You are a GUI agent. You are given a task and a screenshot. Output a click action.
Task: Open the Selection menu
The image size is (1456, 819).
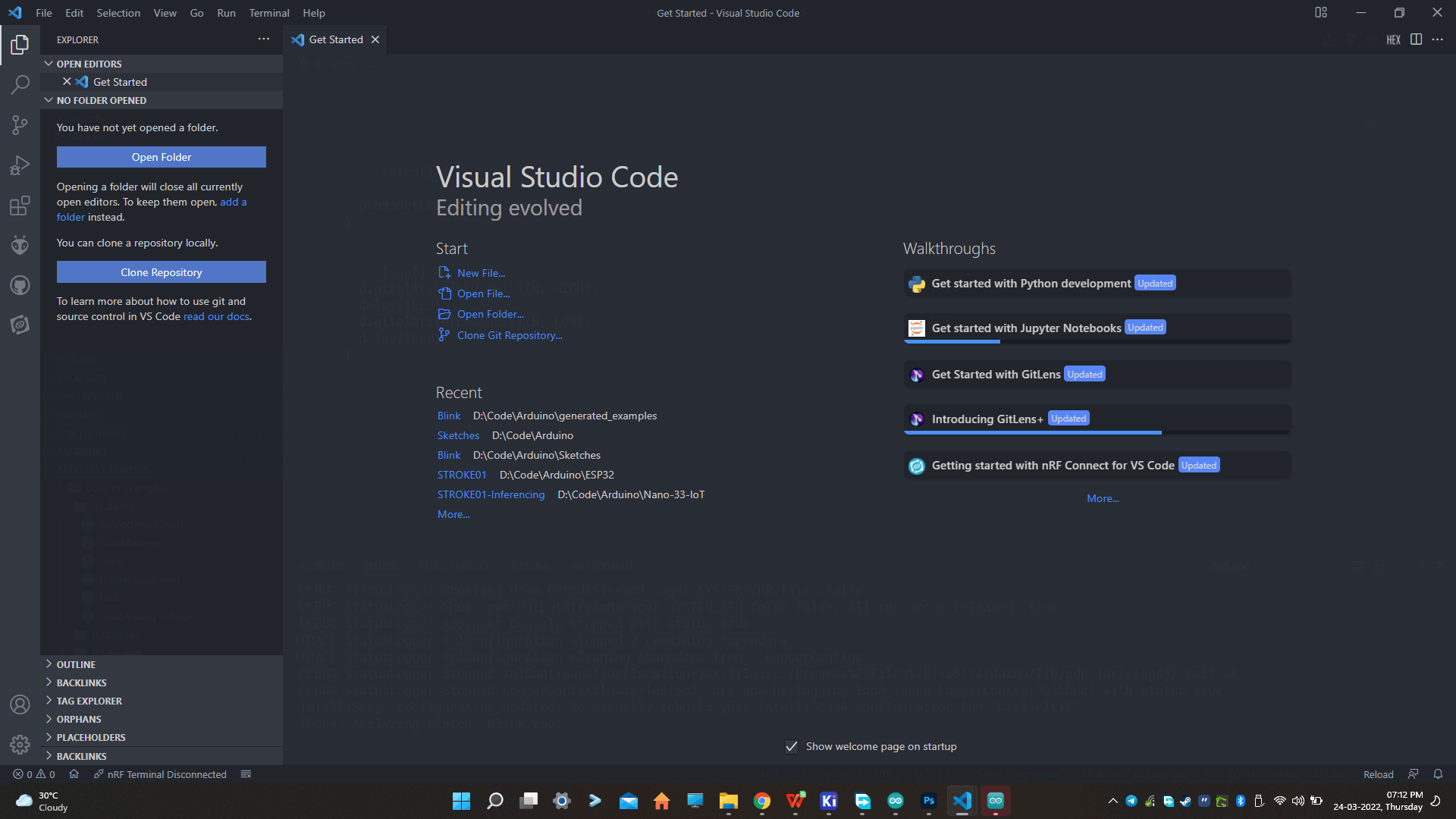[x=118, y=13]
